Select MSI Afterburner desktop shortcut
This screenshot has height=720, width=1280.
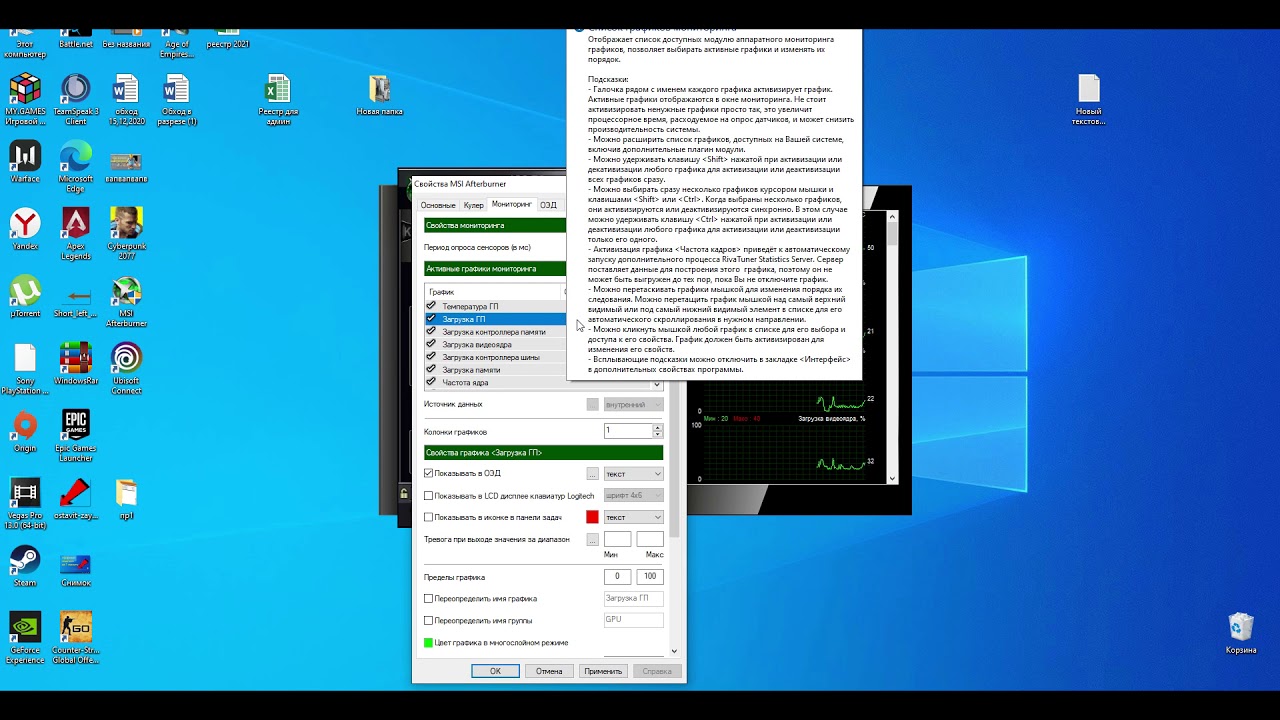[x=126, y=301]
